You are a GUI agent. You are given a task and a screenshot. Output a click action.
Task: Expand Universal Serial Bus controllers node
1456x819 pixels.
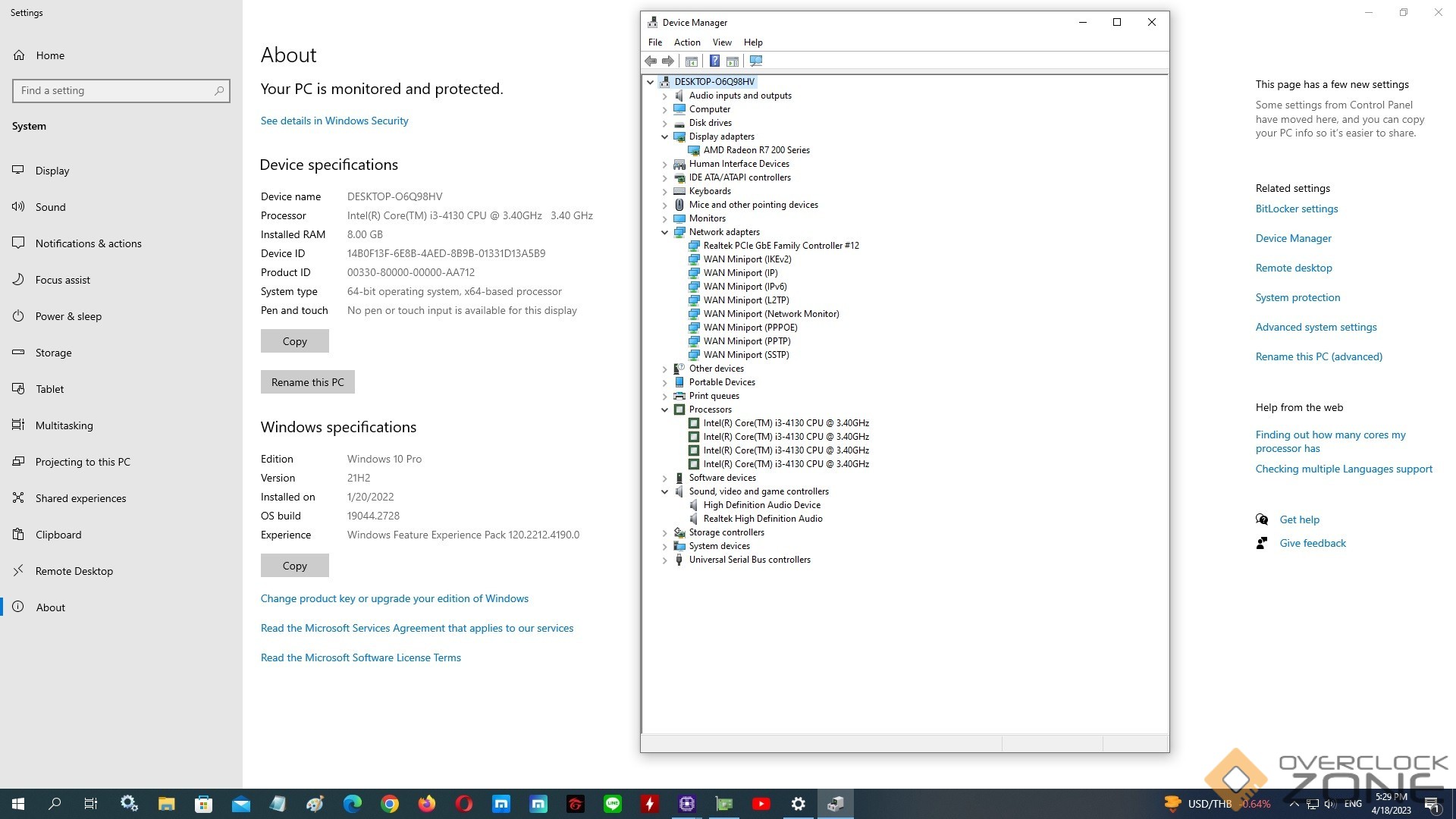(x=665, y=560)
